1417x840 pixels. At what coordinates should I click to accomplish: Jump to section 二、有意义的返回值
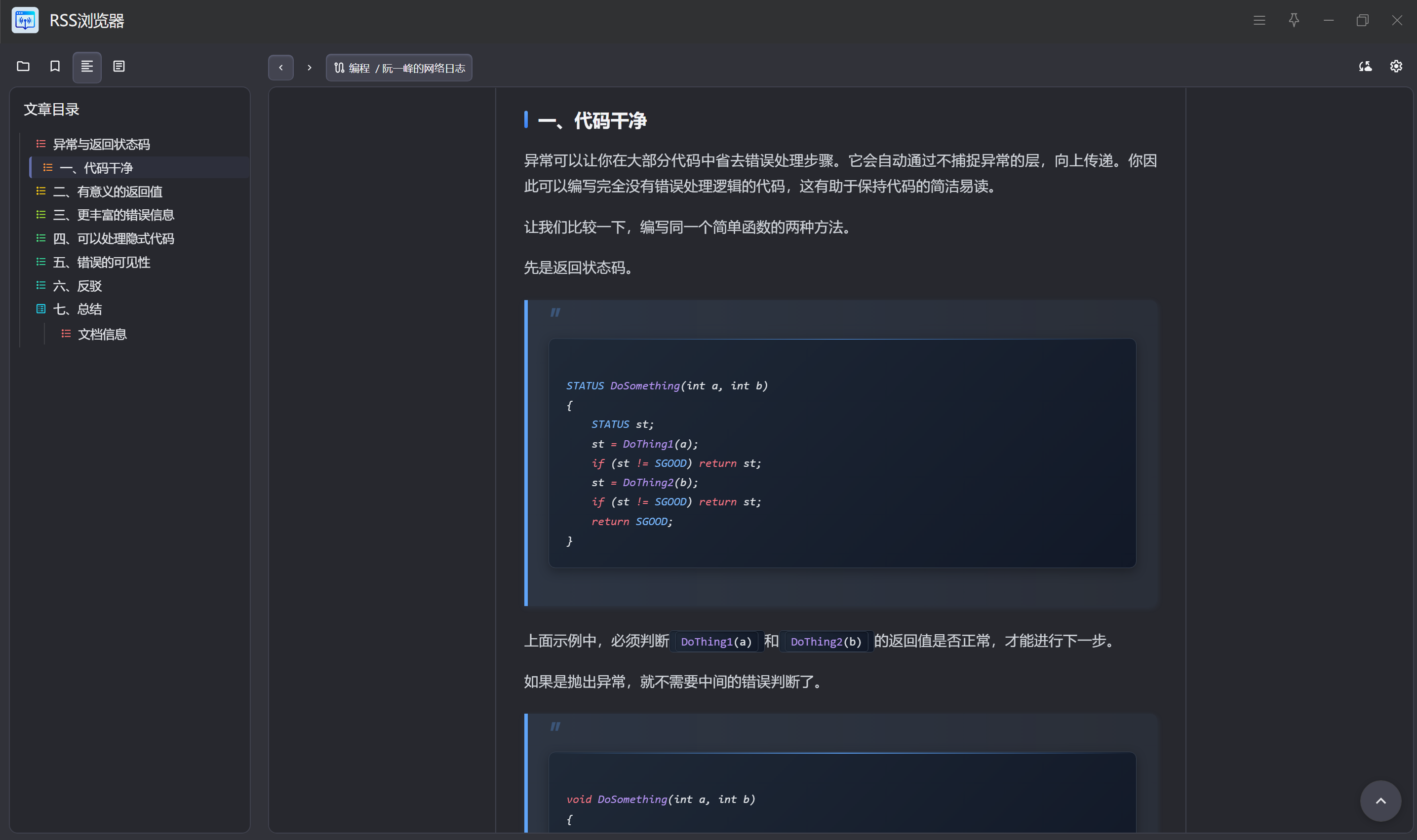tap(108, 192)
